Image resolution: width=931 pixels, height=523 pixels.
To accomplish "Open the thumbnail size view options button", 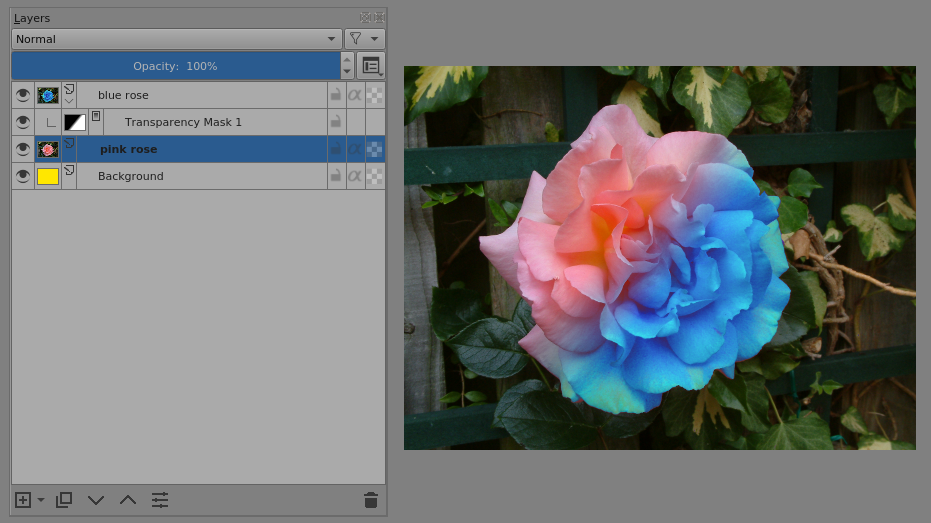I will coord(371,66).
